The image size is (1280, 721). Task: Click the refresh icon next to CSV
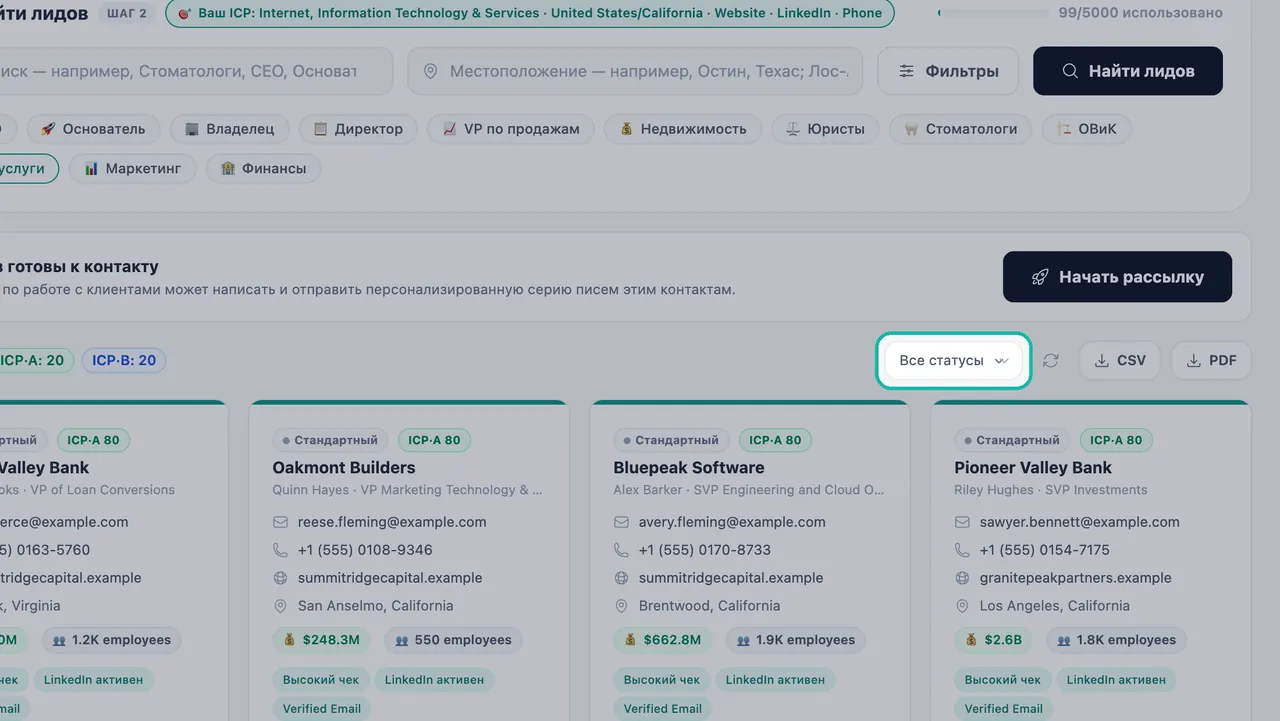[1050, 361]
